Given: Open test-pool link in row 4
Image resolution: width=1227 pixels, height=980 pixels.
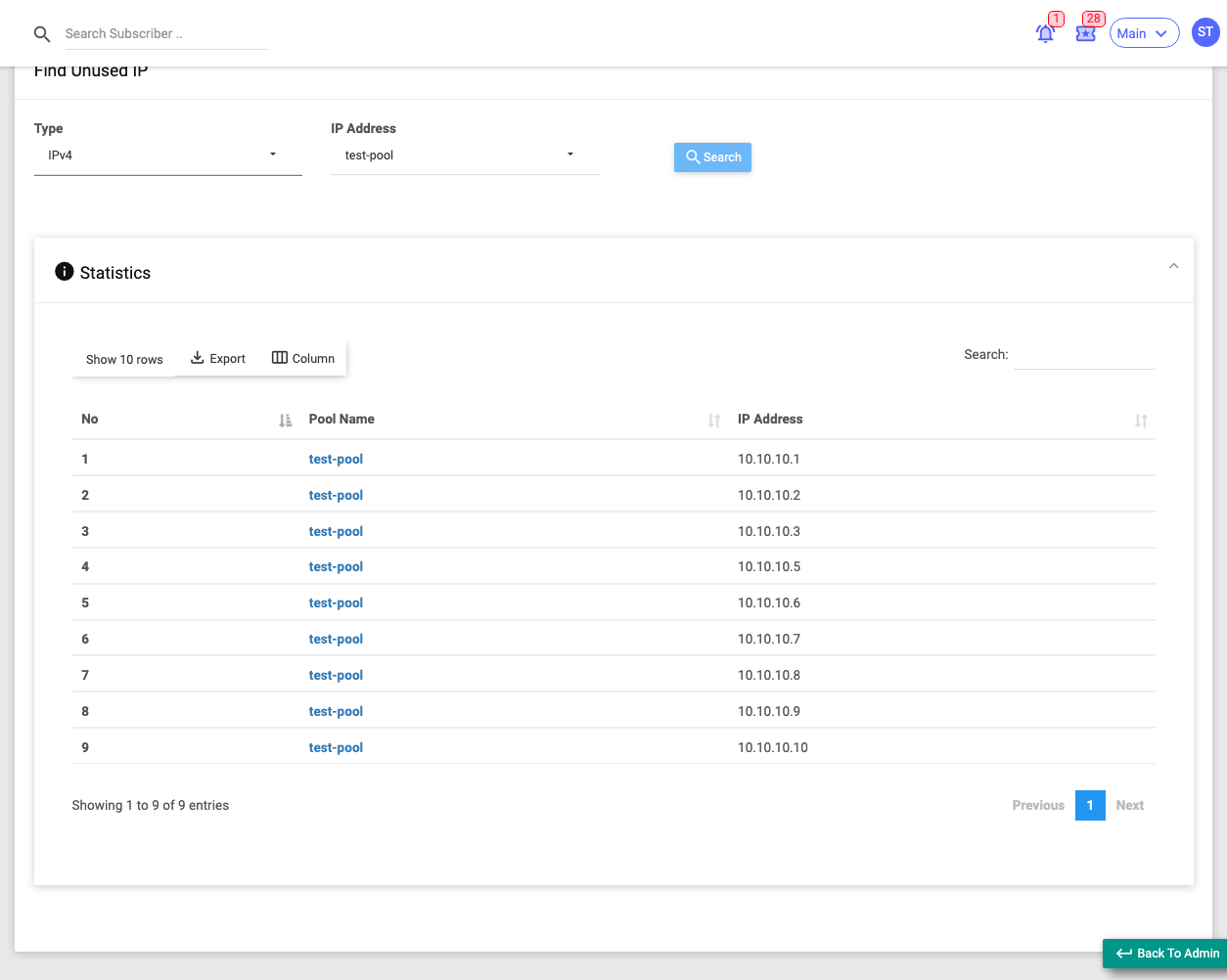Looking at the screenshot, I should 336,566.
